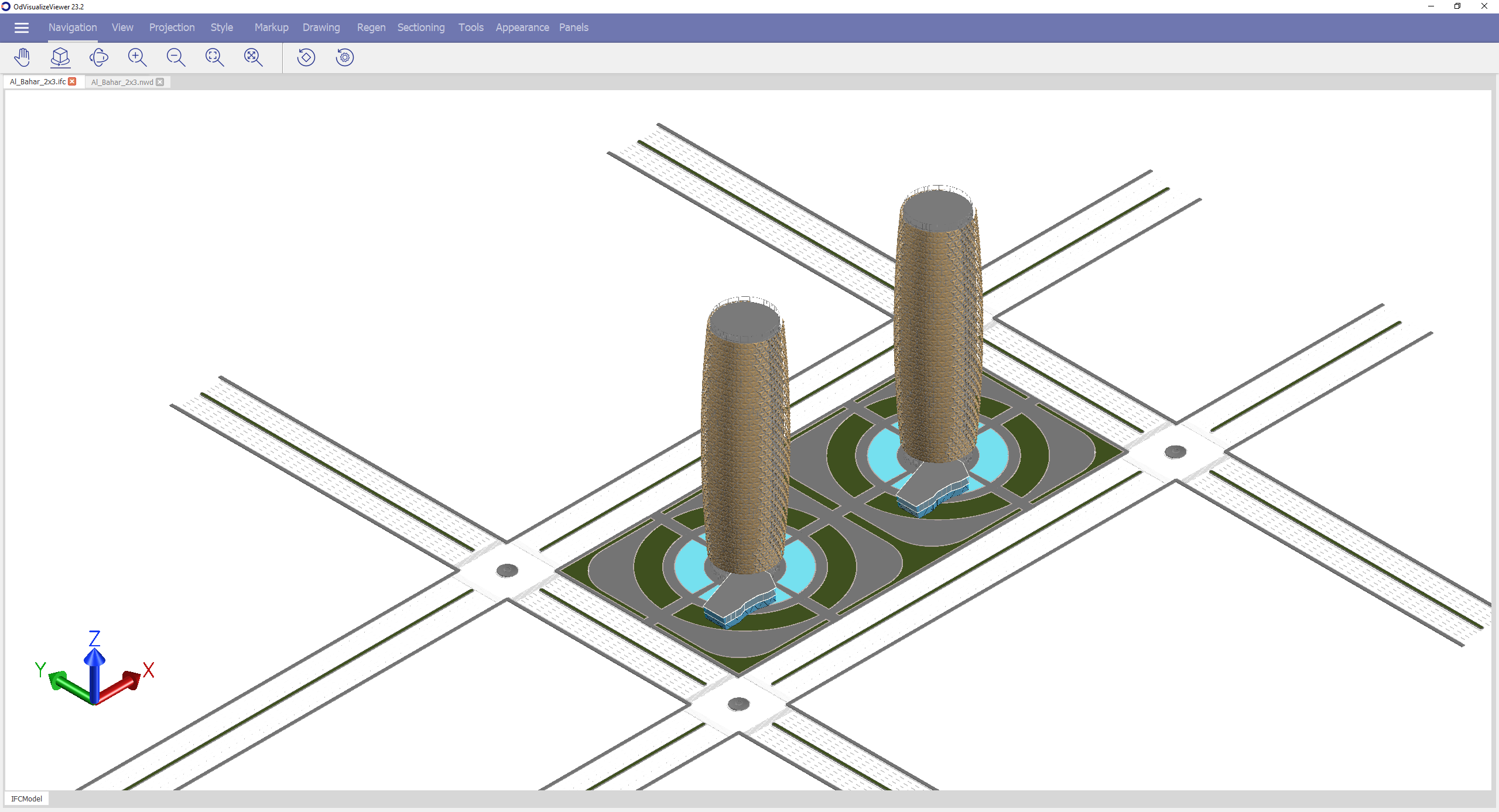Restore down the OdVisualizeViewer window
This screenshot has width=1499, height=812.
1457,6
